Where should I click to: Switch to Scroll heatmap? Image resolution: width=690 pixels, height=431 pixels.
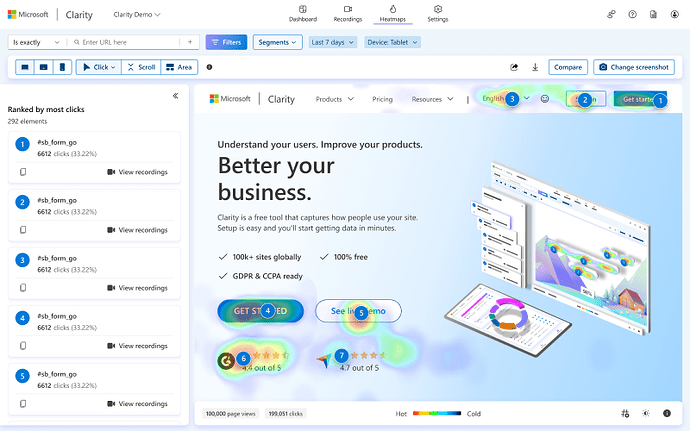point(141,67)
